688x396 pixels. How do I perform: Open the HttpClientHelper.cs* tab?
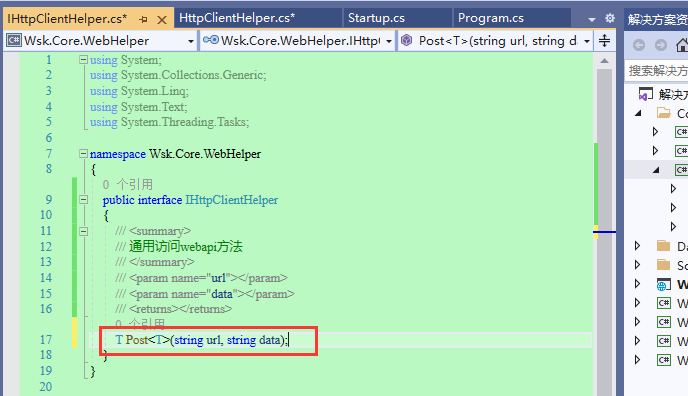237,18
